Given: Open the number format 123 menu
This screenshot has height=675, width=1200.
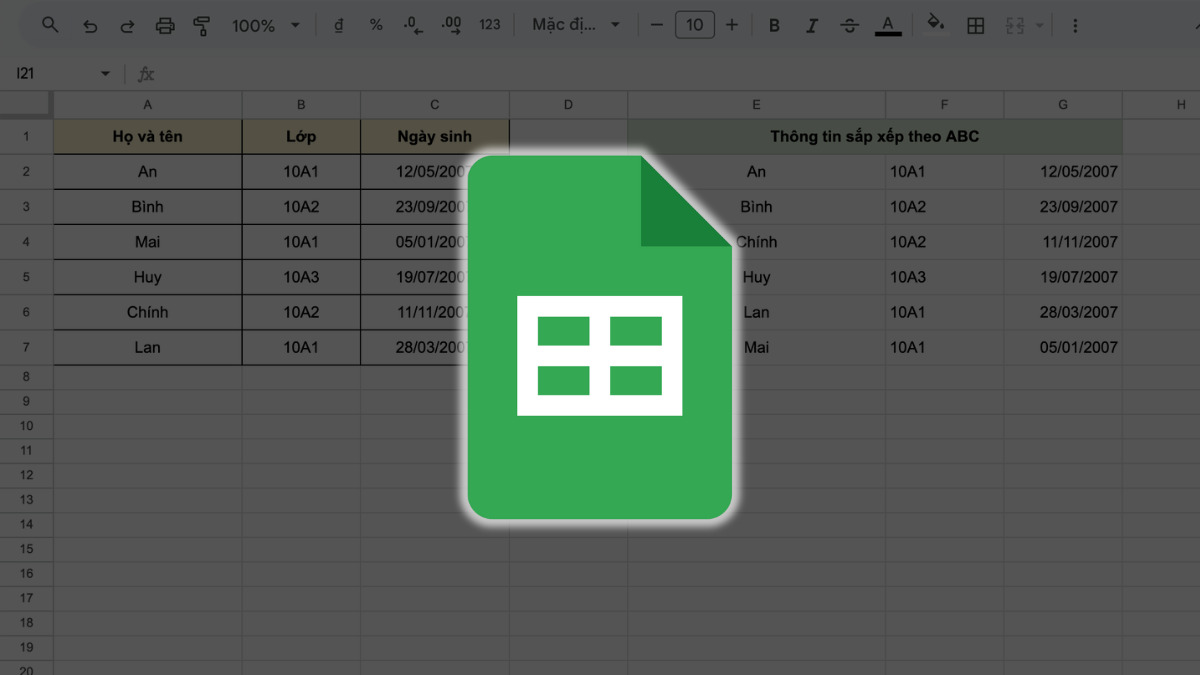Looking at the screenshot, I should pos(489,24).
